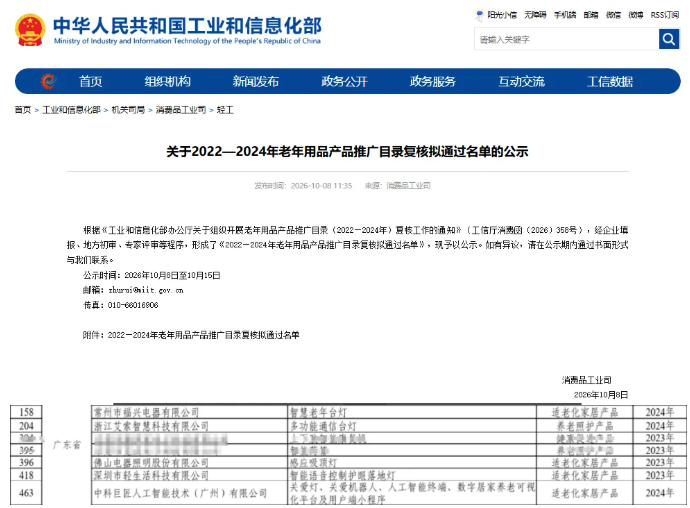Click the 手机版 mobile version link
The image size is (690, 508).
(x=565, y=15)
